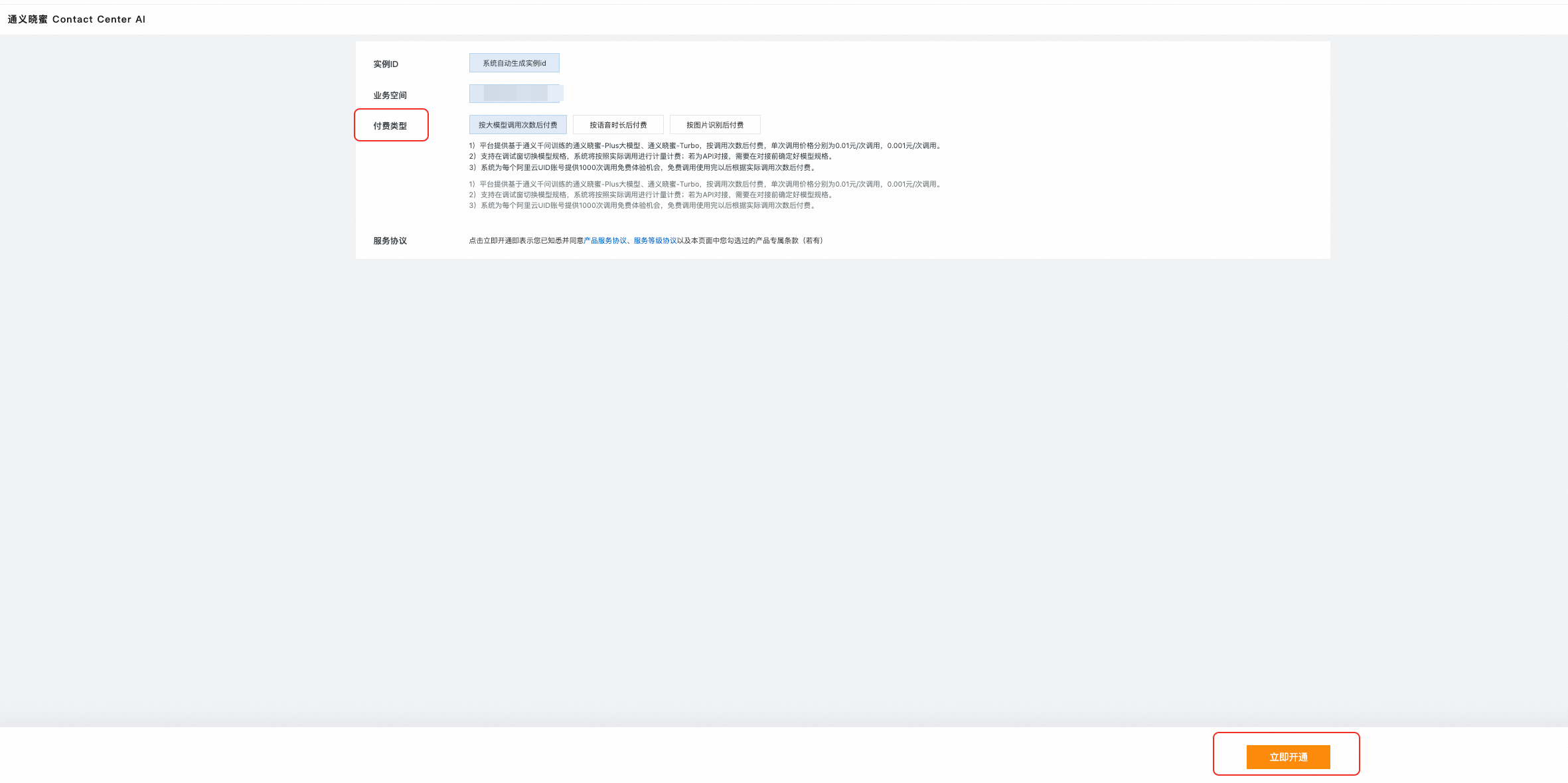
Task: Click dark pricing note line 1 about Plus/Turbo
Action: pos(705,145)
